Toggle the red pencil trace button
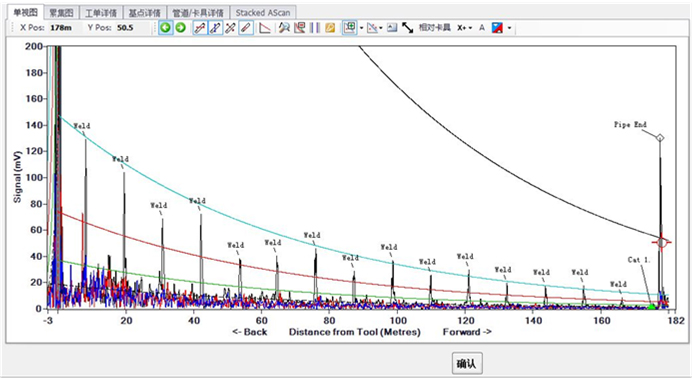This screenshot has height=379, width=692. (246, 28)
